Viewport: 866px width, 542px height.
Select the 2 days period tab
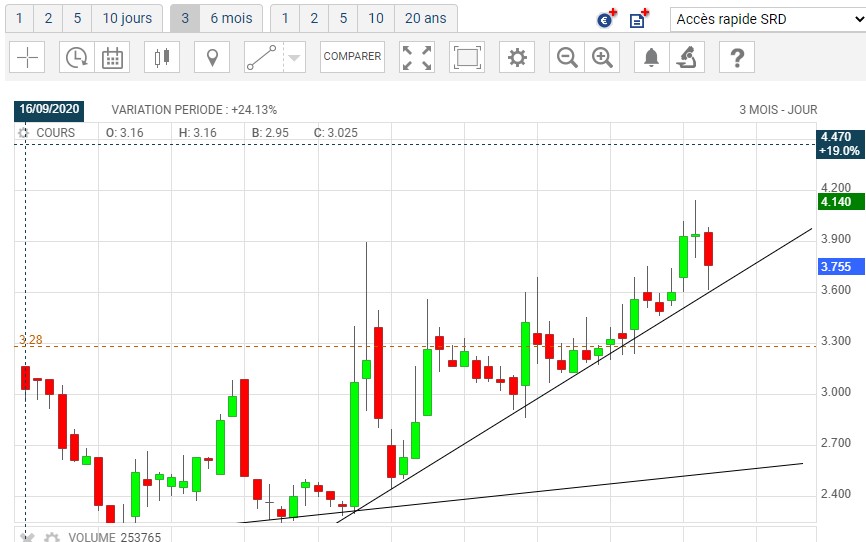click(x=48, y=18)
